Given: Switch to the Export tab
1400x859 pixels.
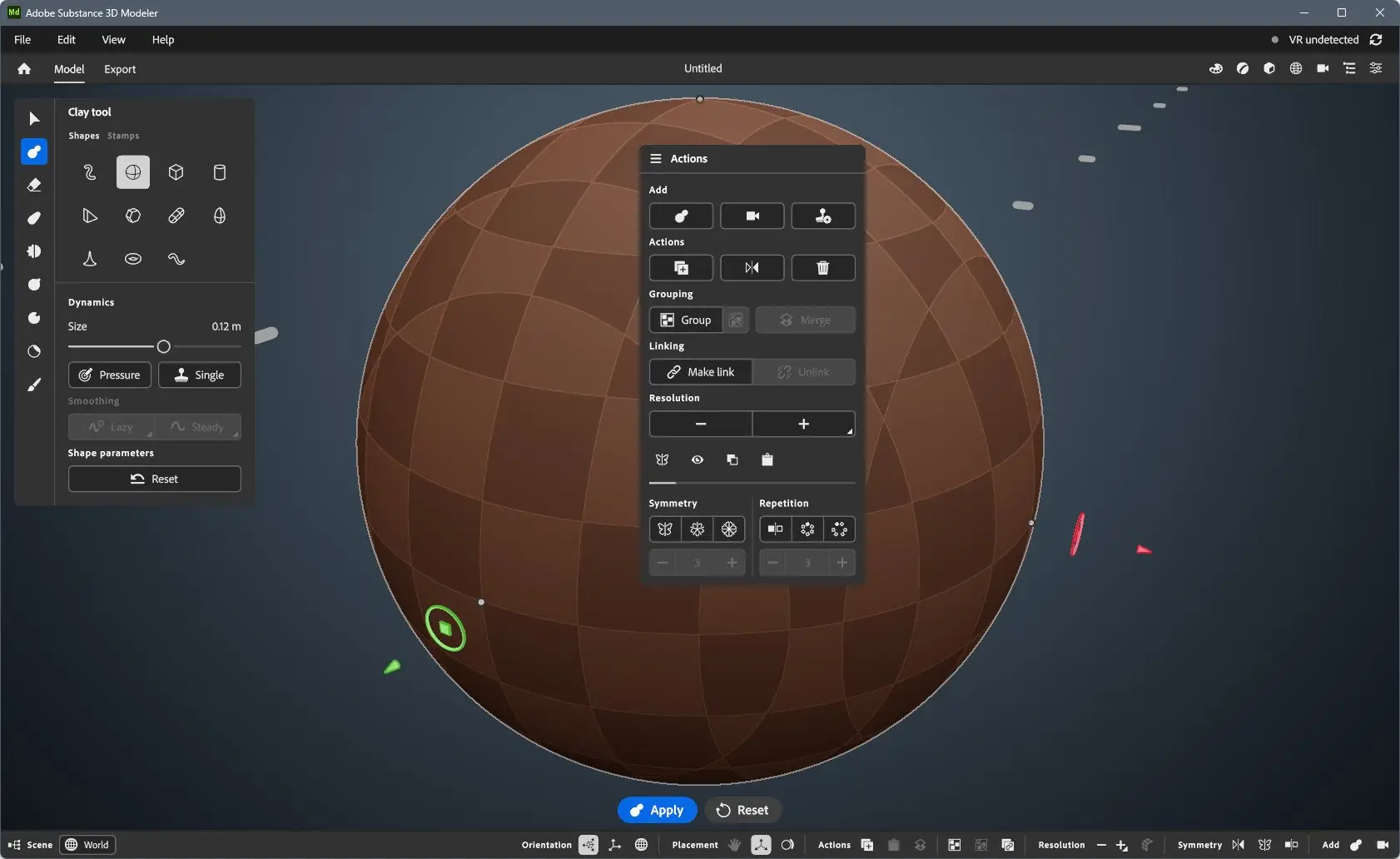Looking at the screenshot, I should [120, 69].
